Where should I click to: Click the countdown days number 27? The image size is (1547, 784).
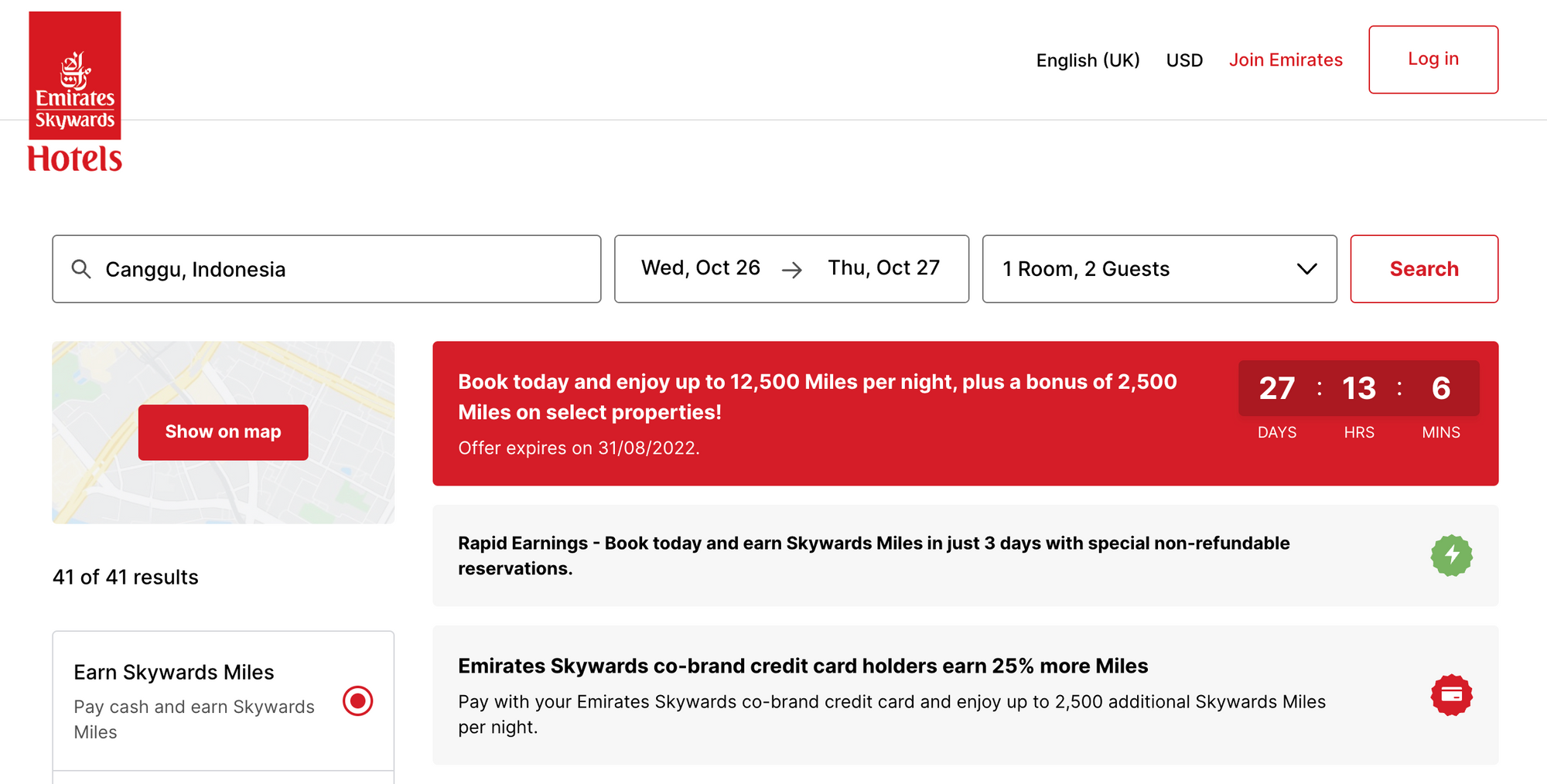(1276, 388)
